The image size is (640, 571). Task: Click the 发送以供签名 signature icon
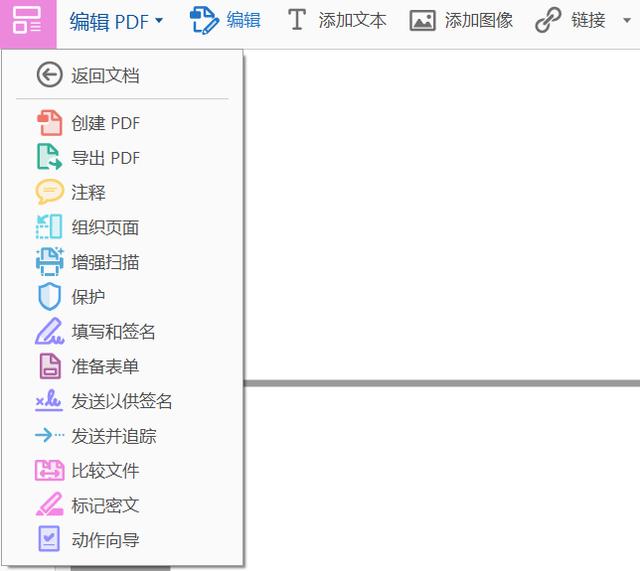[49, 400]
